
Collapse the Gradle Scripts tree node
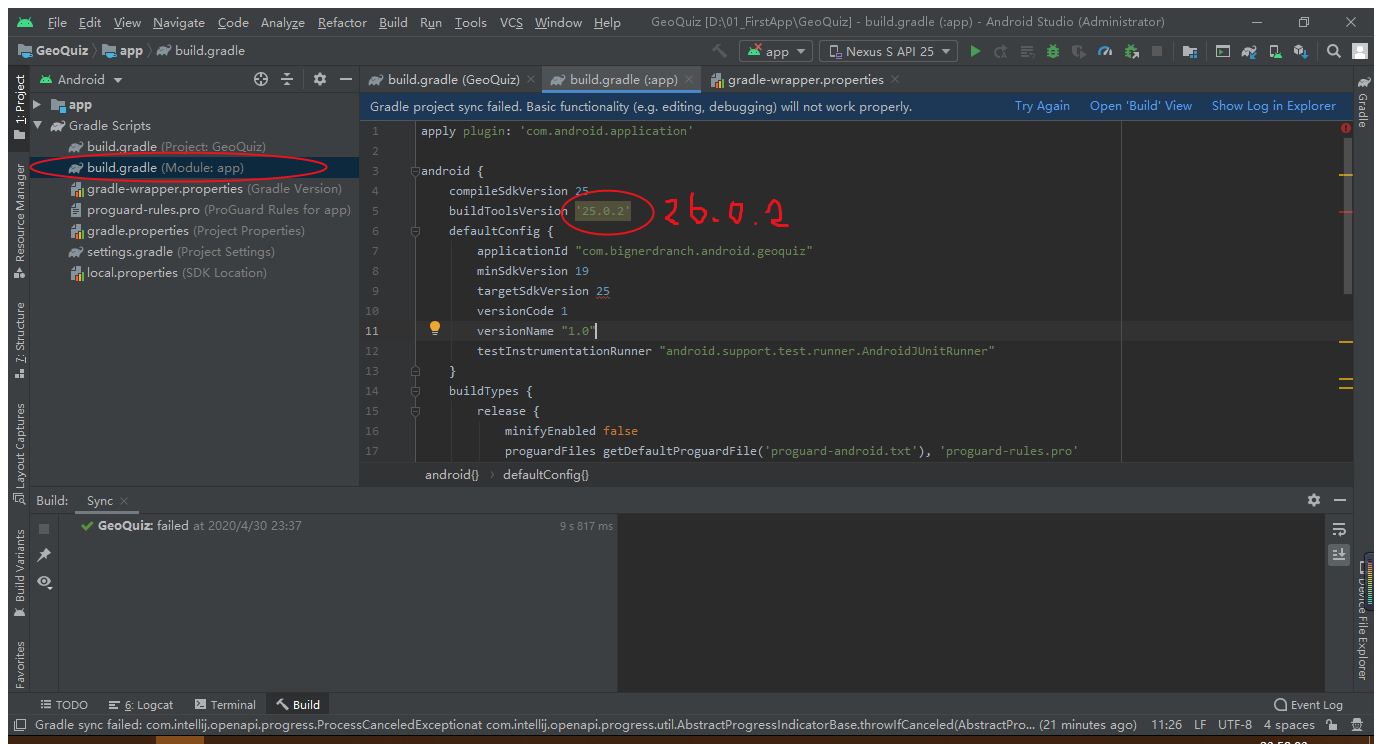(x=38, y=125)
